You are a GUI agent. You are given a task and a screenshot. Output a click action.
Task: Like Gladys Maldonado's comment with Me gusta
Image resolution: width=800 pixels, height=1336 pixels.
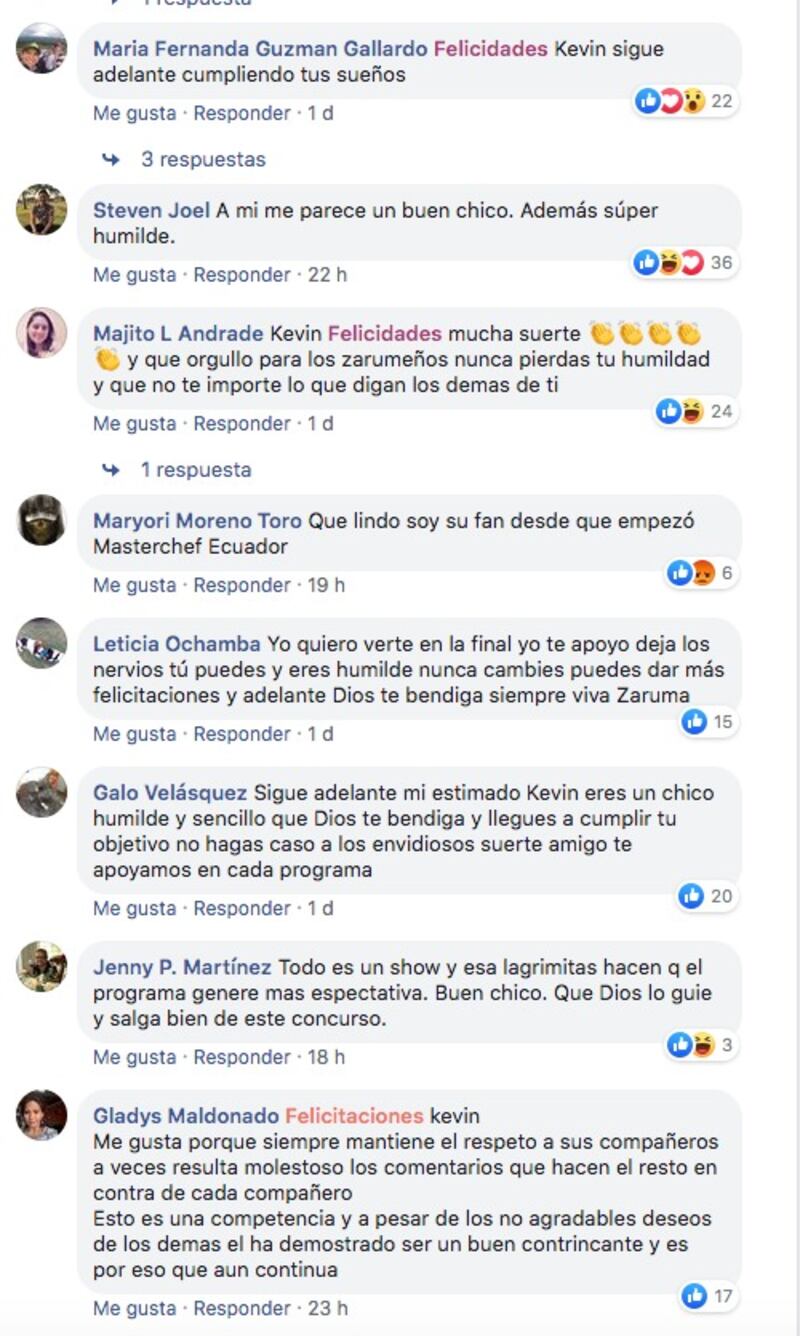(134, 1308)
